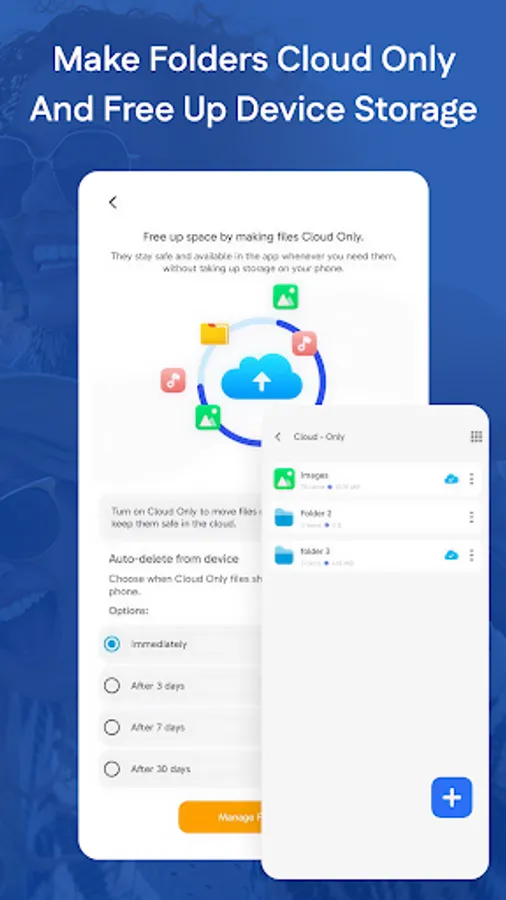The height and width of the screenshot is (900, 506).
Task: Click the Options: label
Action: pos(129,611)
